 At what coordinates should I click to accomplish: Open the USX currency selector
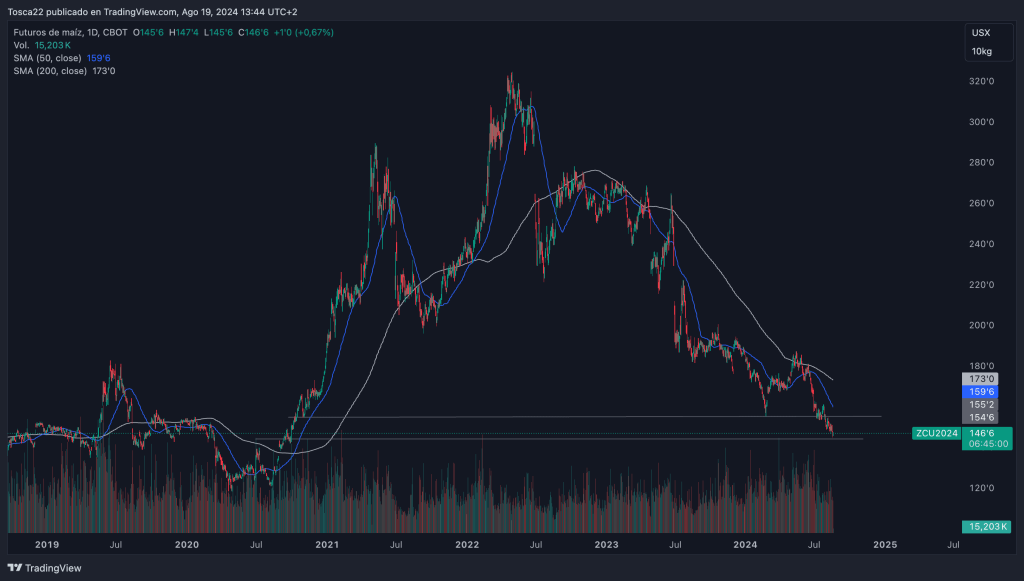[x=981, y=33]
